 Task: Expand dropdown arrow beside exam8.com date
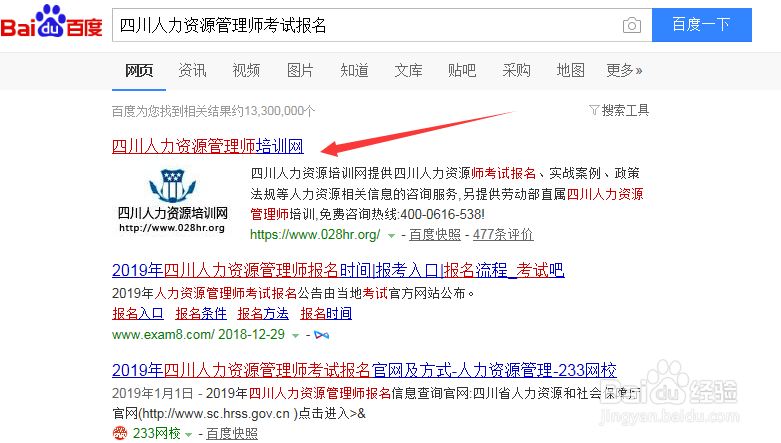coord(295,336)
